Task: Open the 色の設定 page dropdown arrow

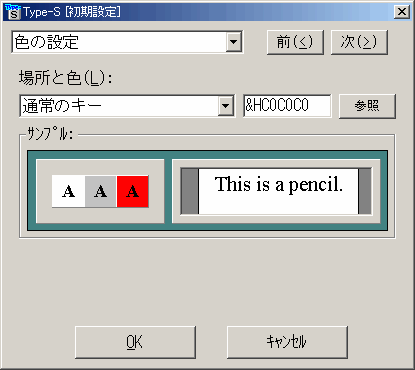Action: coord(234,42)
